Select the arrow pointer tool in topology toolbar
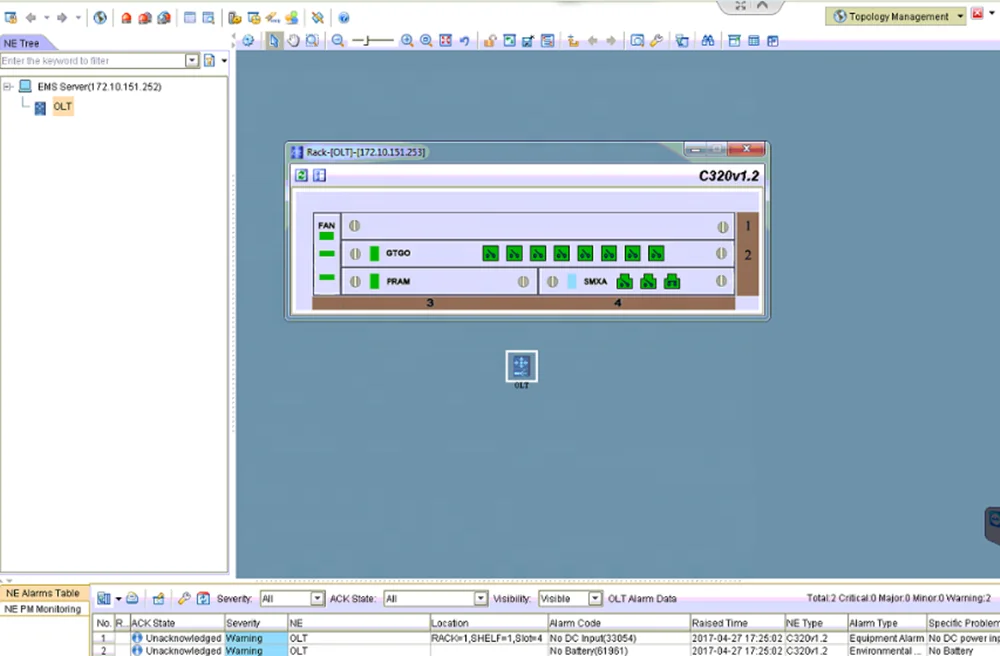The height and width of the screenshot is (656, 1000). (274, 41)
